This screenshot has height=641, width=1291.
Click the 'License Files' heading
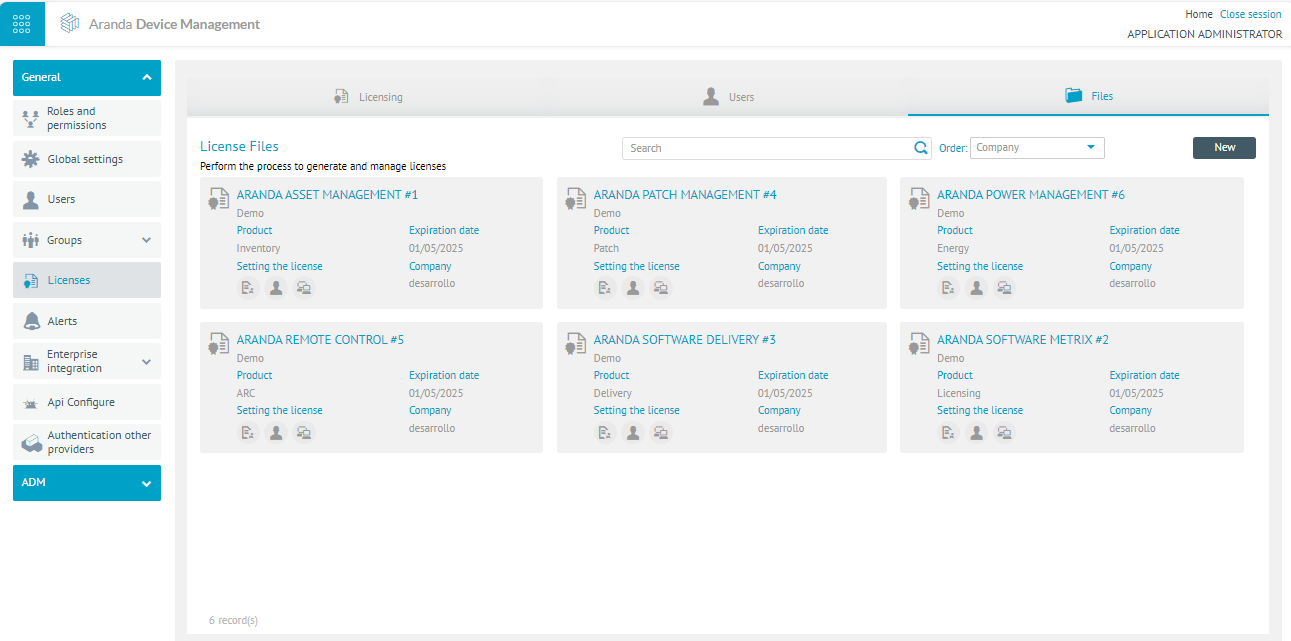coord(239,146)
